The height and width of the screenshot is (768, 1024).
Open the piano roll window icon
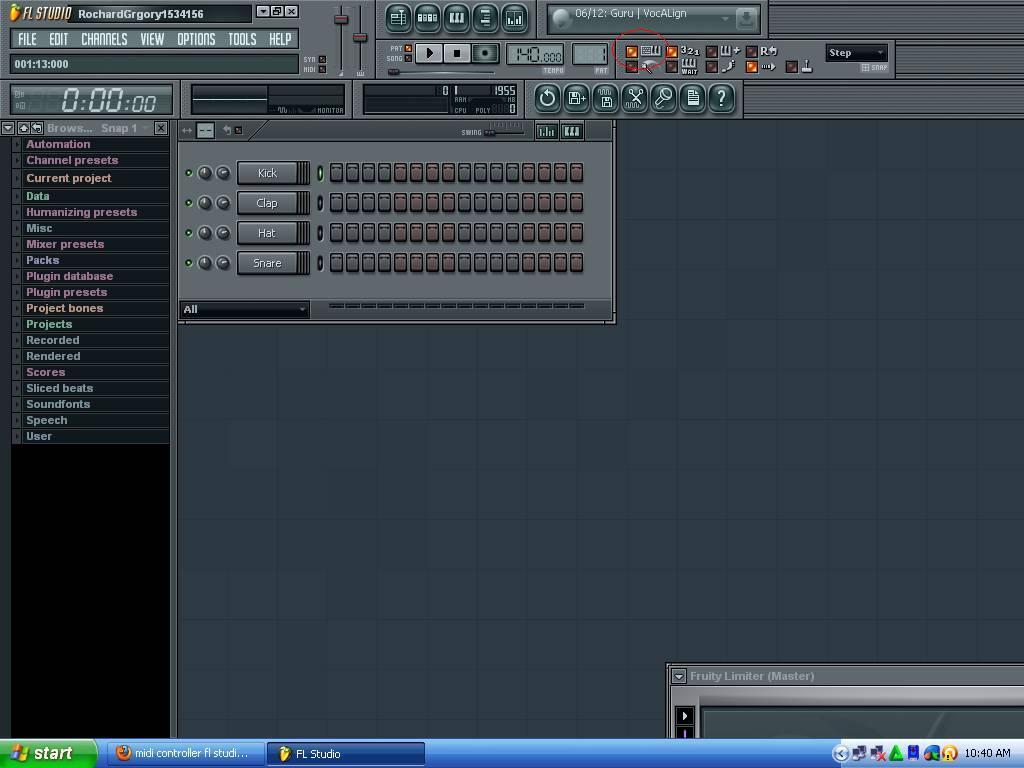click(x=456, y=18)
